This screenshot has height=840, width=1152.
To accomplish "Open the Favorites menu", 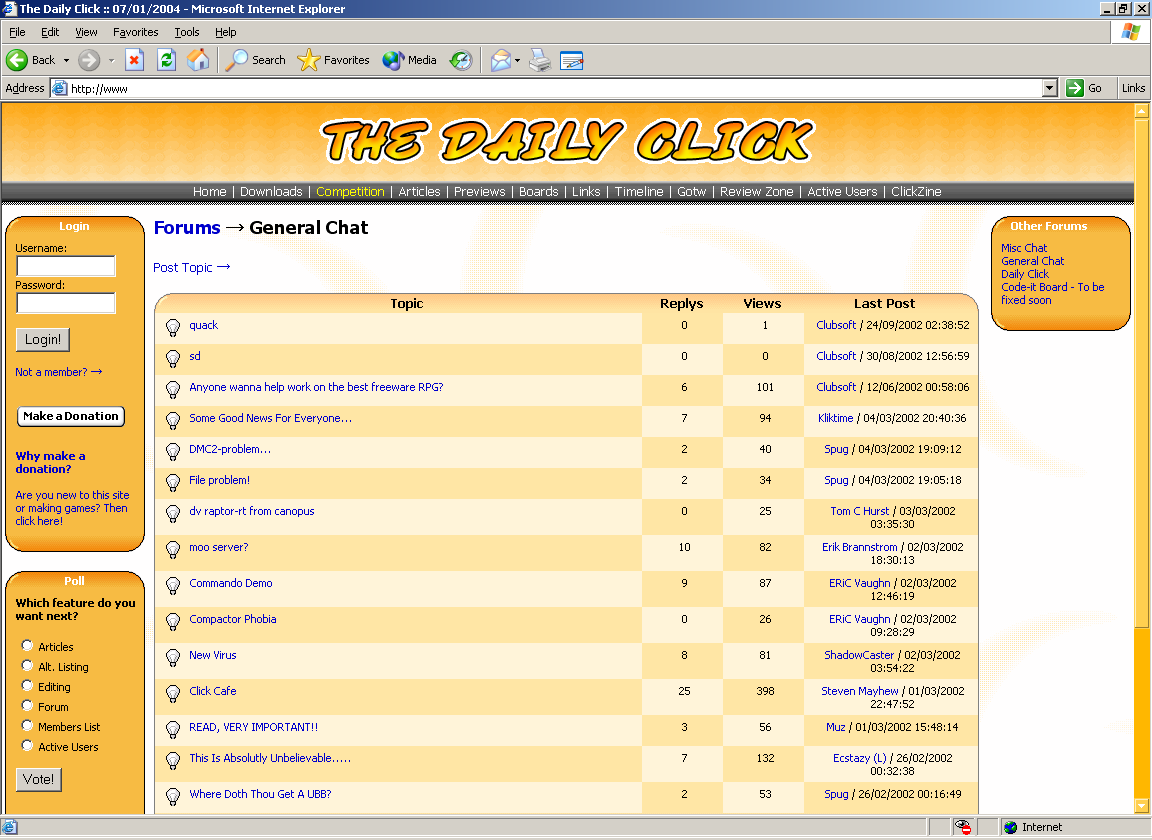I will 135,32.
